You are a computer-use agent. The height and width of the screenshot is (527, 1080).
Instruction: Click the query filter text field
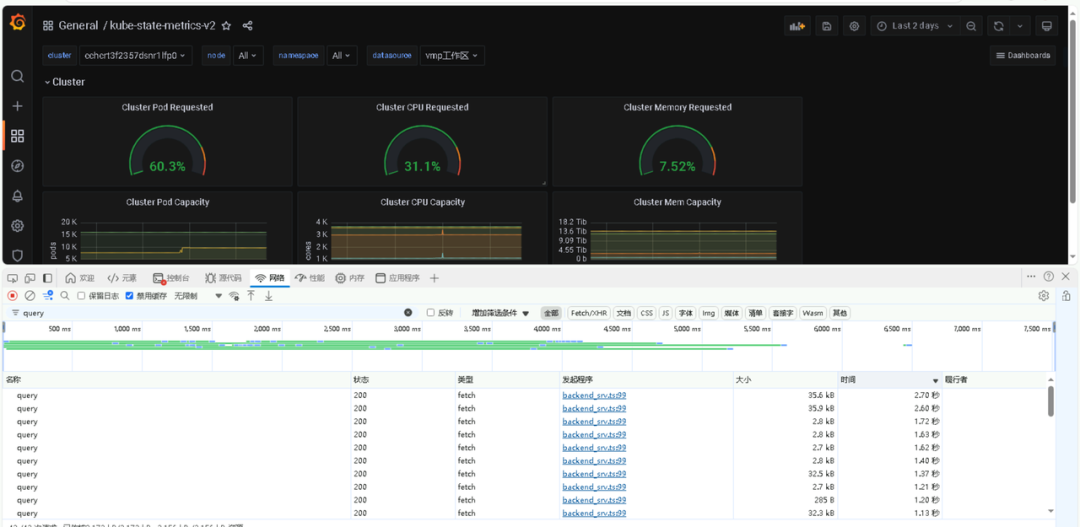200,313
